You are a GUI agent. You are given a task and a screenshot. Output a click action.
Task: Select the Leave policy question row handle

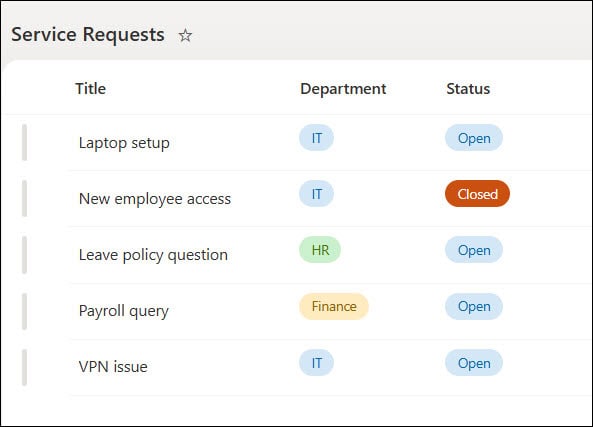(x=25, y=255)
